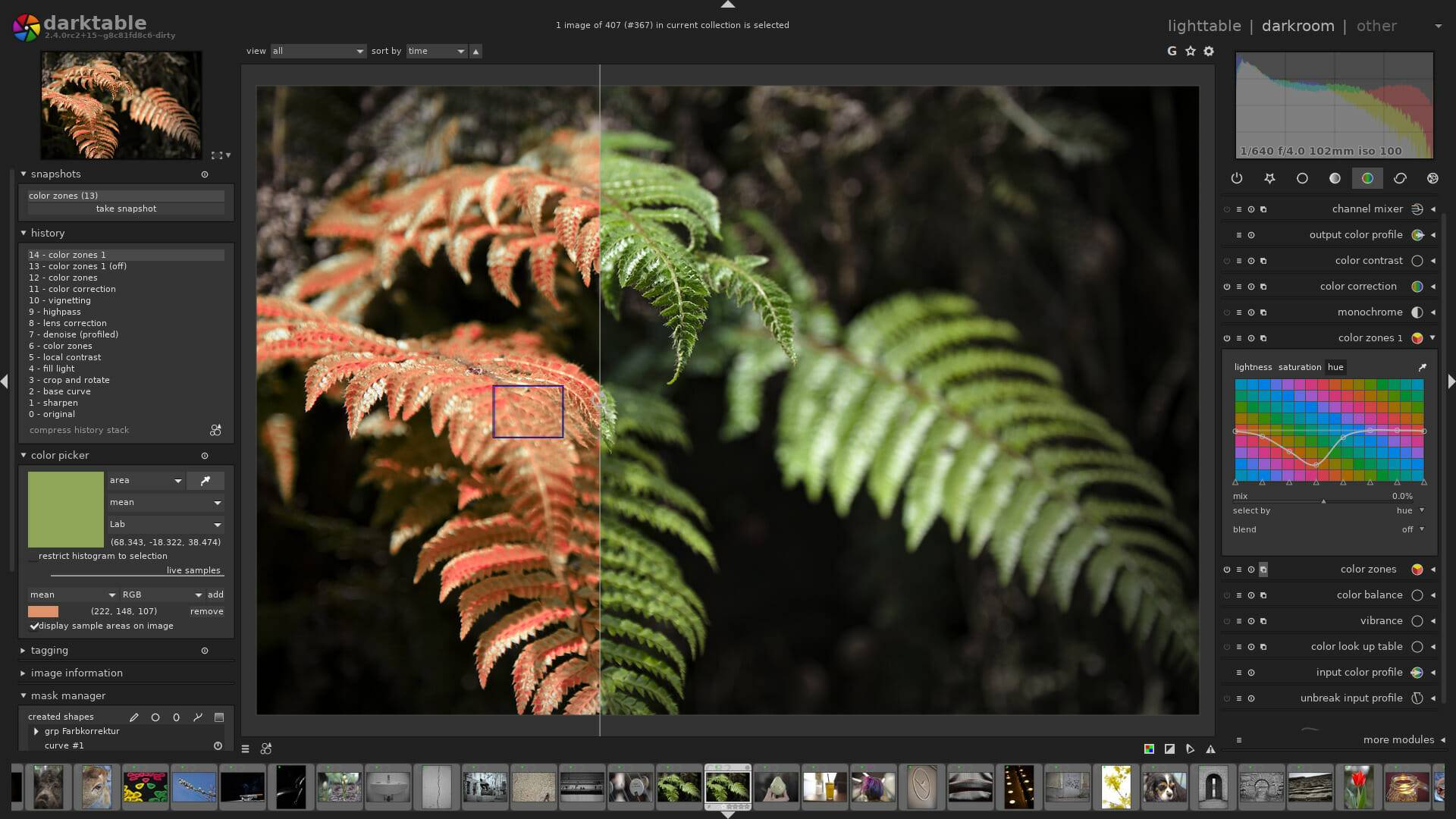
Task: Click the take snapshot button
Action: (x=125, y=208)
